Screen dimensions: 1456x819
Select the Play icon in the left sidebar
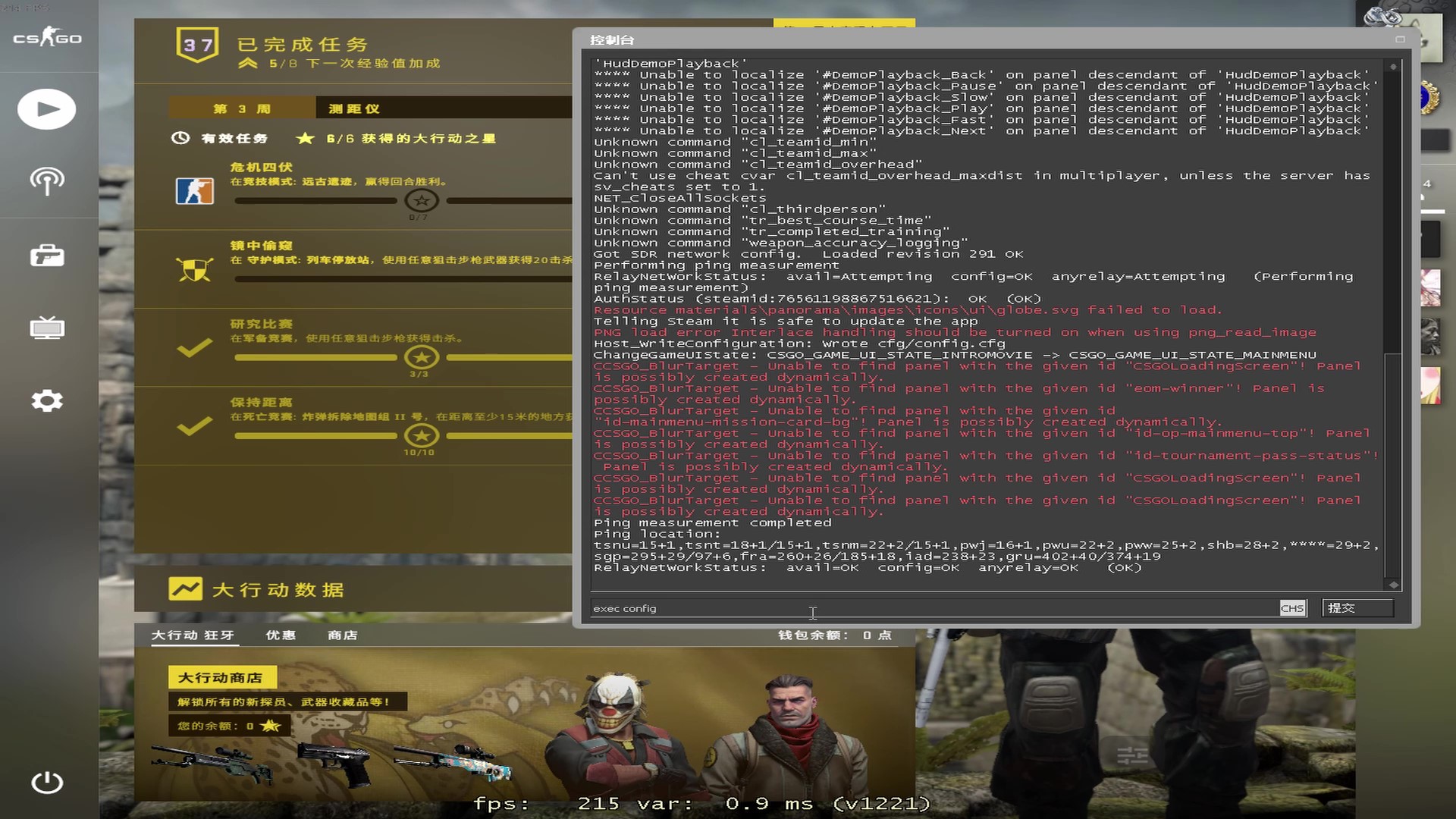pos(47,108)
